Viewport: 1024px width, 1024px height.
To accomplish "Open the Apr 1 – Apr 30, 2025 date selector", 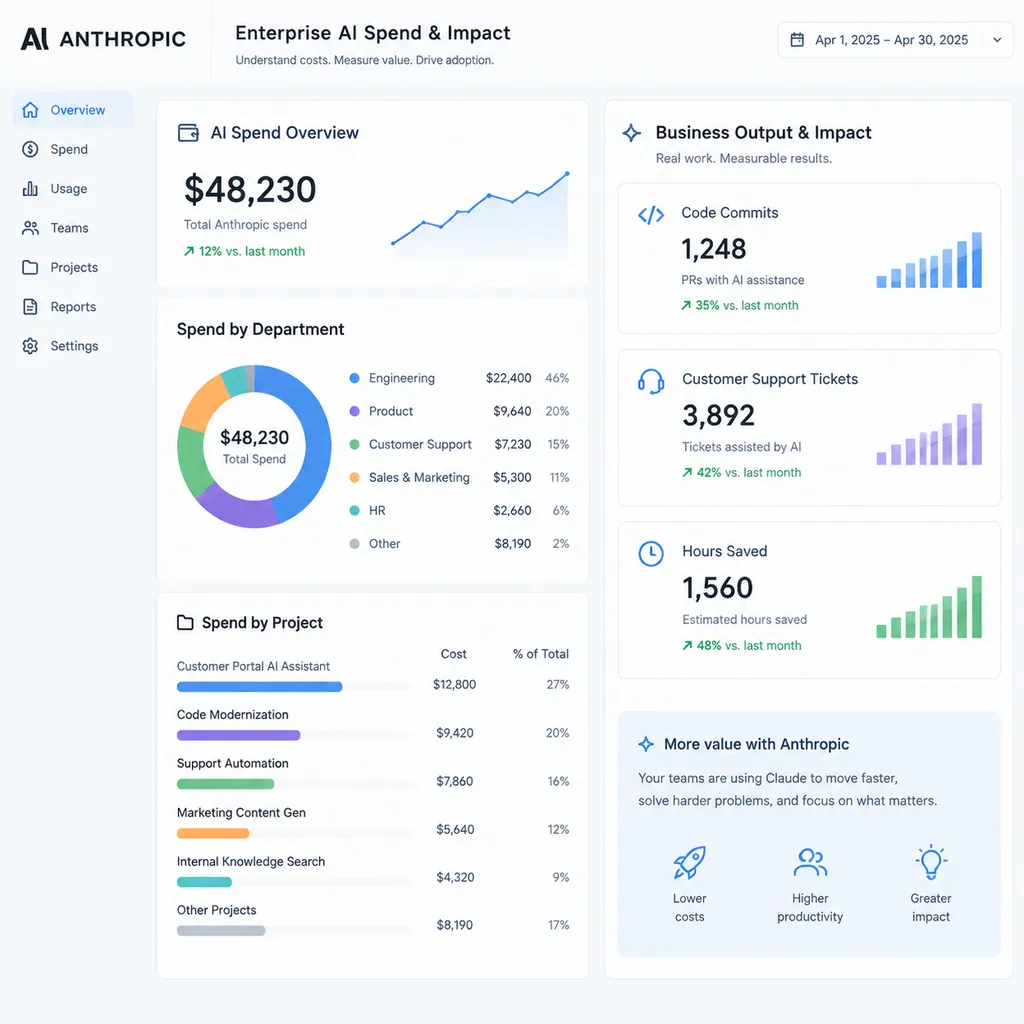I will click(x=895, y=40).
